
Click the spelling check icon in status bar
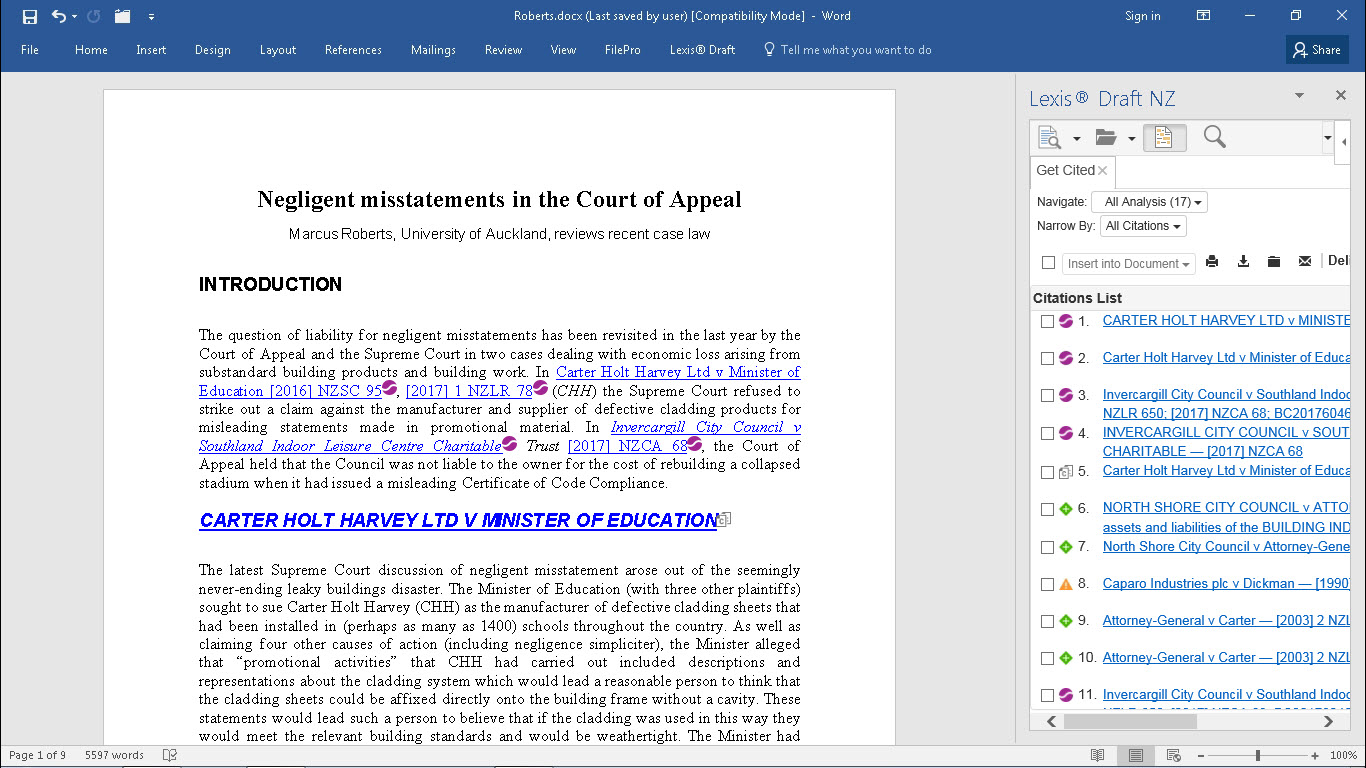pyautogui.click(x=170, y=755)
